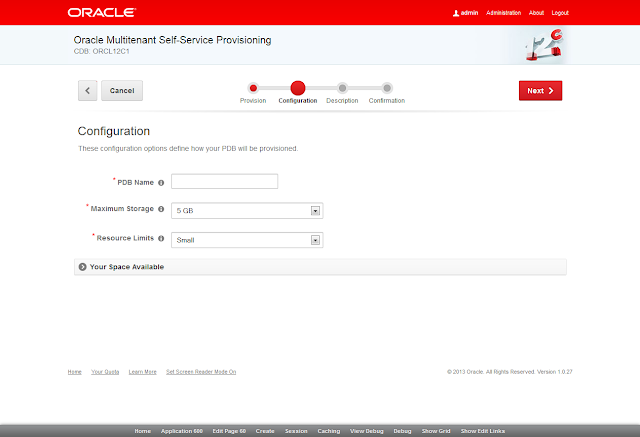Click the Oracle Multitenant Self-Service Provisioning title
640x437 pixels.
(x=172, y=40)
